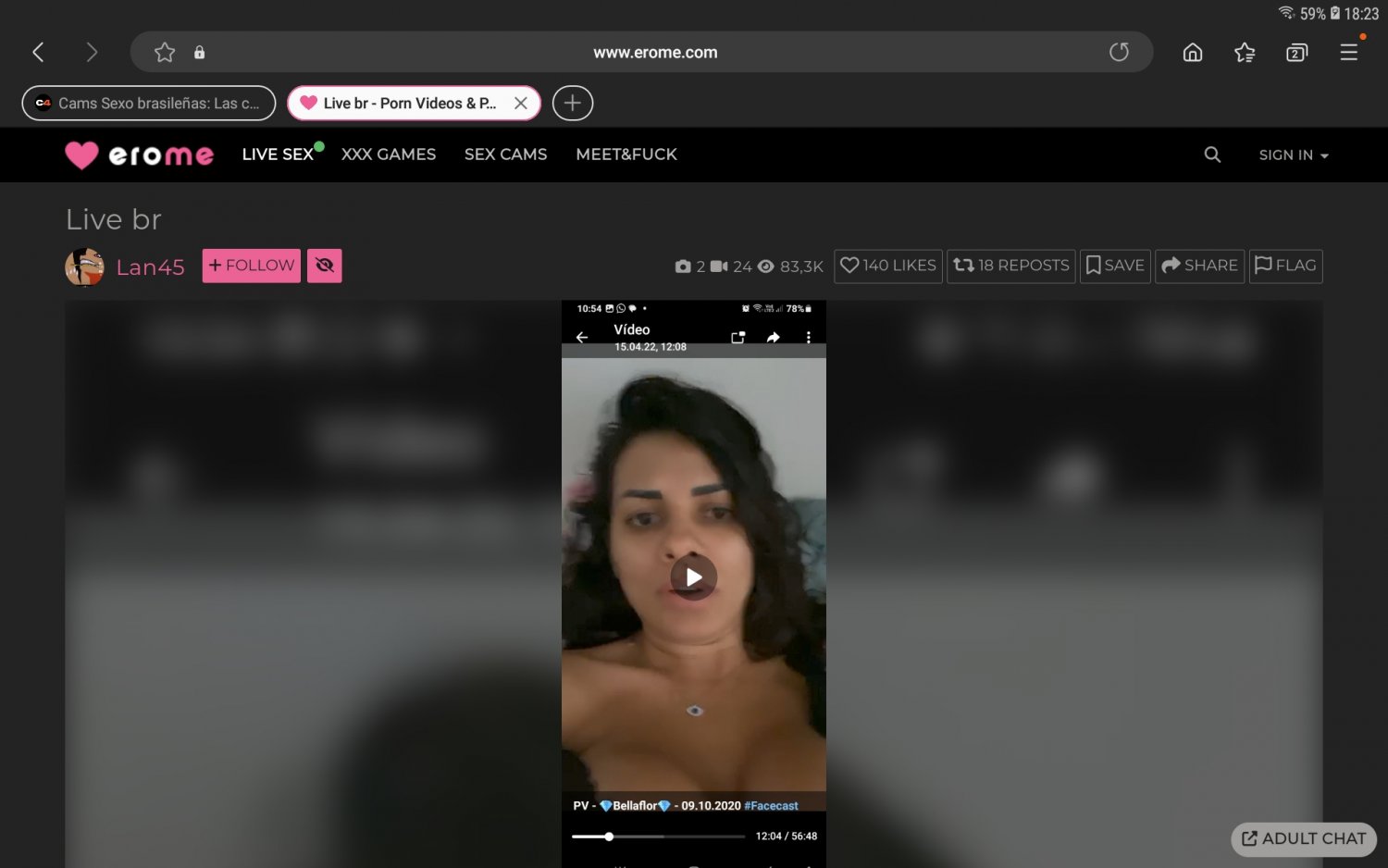Open the bookmarks list icon
The image size is (1388, 868).
pos(1245,53)
